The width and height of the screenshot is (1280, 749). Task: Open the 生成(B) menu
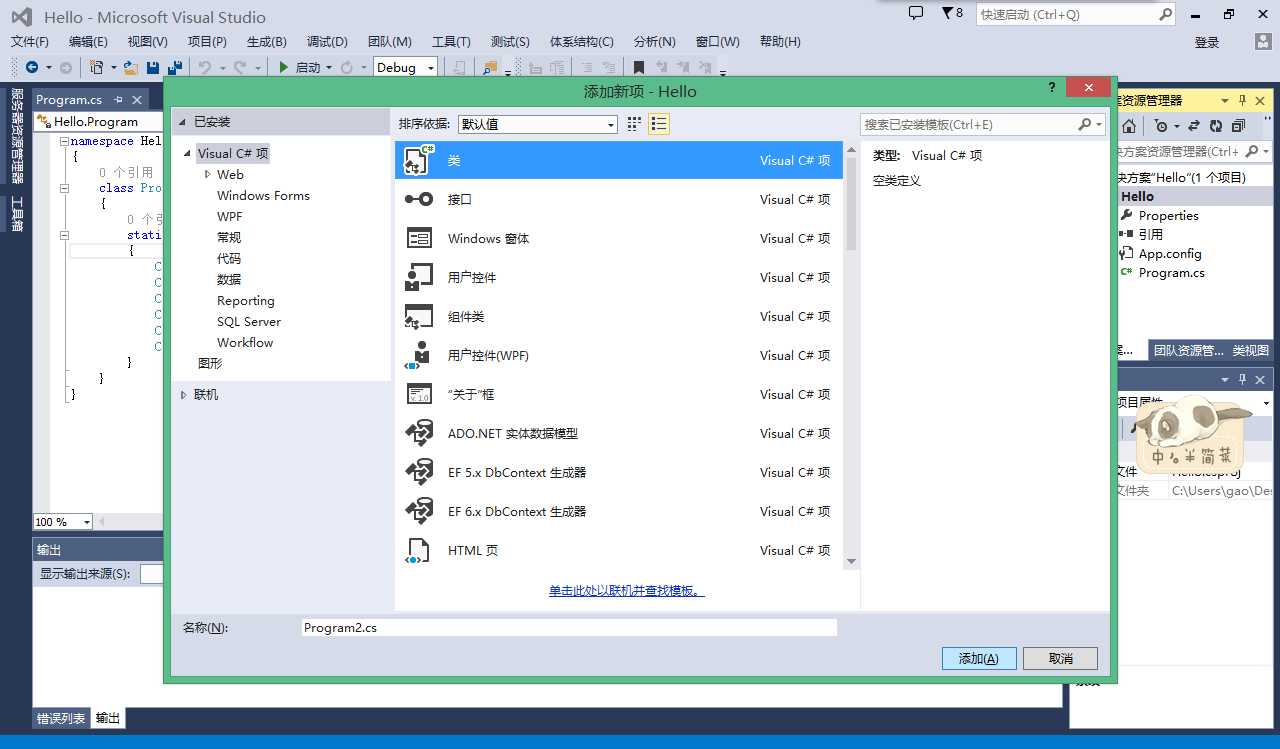pyautogui.click(x=267, y=41)
